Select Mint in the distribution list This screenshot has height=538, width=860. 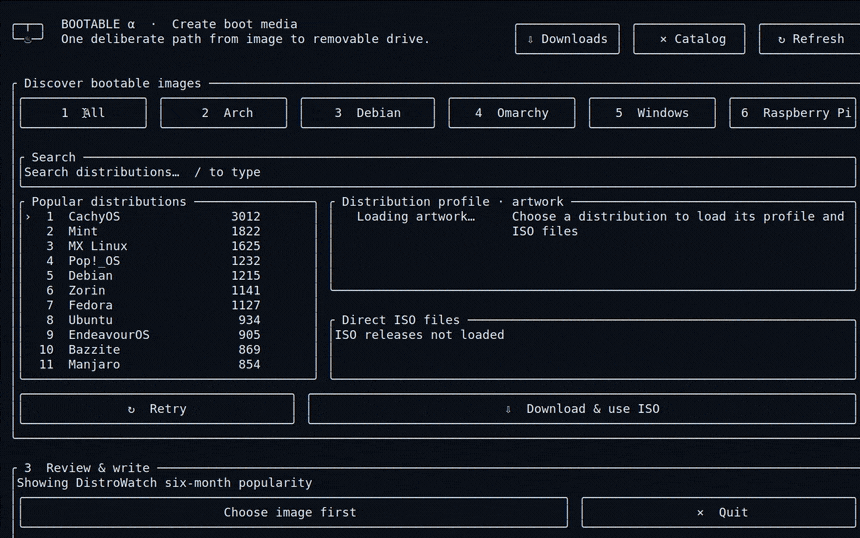pos(168,231)
